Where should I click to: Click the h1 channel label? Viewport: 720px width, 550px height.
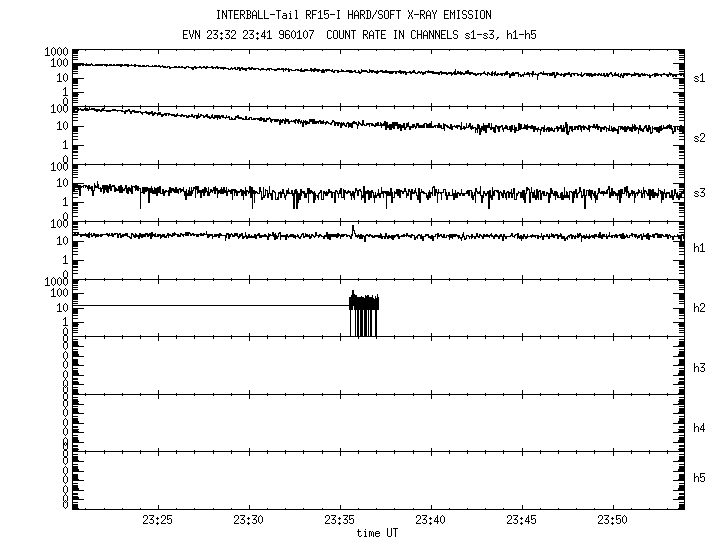(699, 249)
